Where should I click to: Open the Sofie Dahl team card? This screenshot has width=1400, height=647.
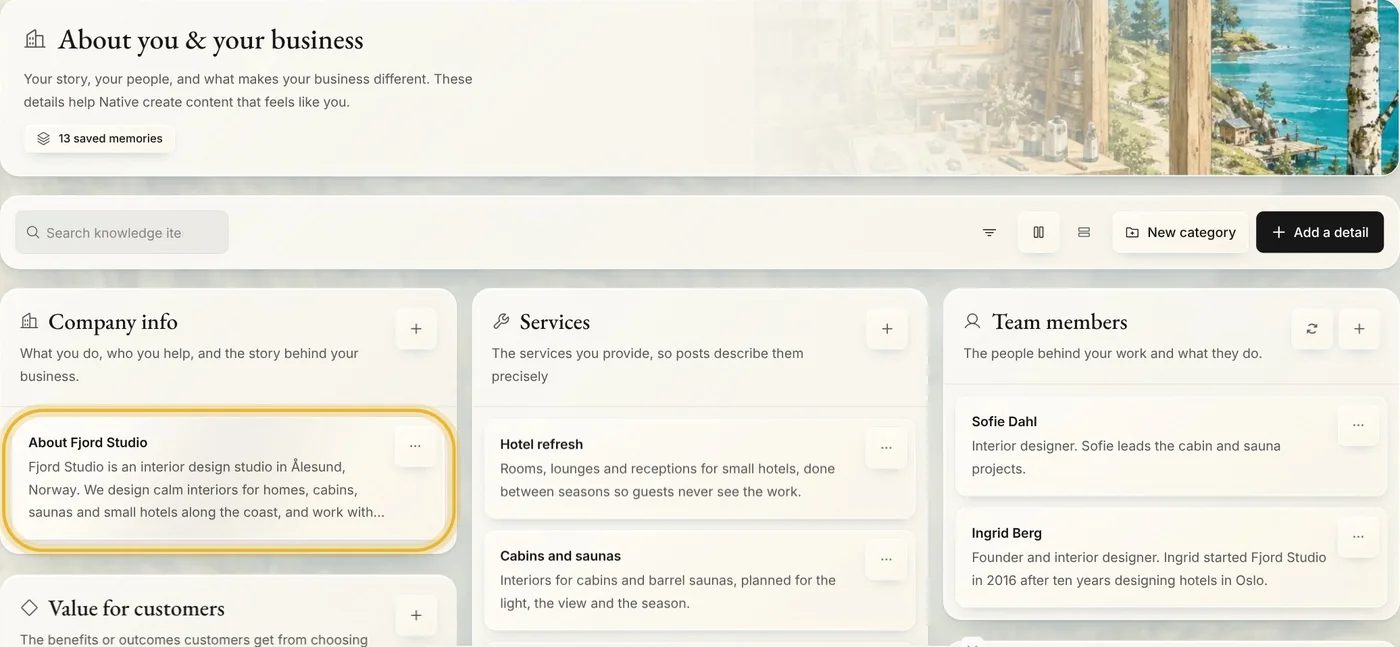click(x=1171, y=446)
